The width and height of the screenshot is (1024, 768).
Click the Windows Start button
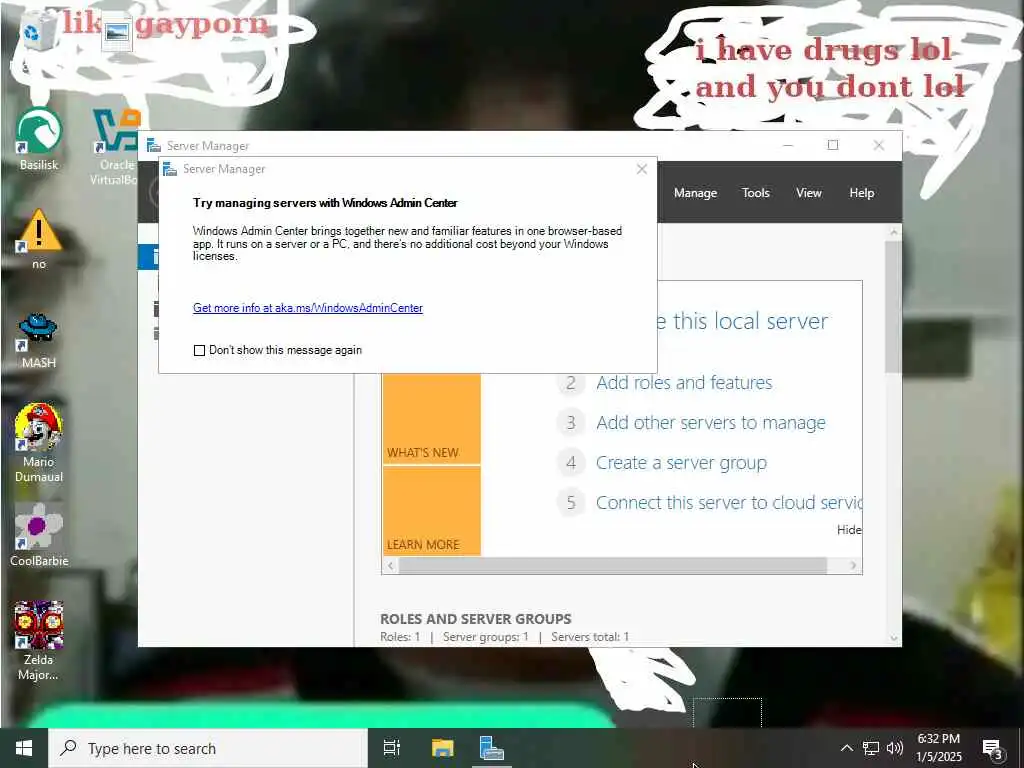point(24,748)
